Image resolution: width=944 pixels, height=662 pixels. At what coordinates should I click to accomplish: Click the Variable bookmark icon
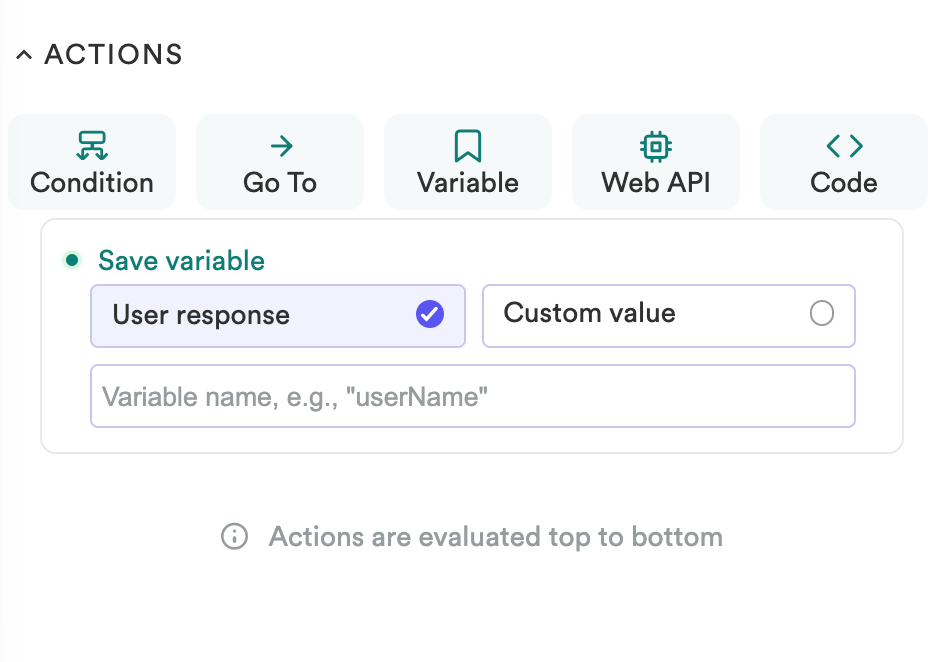[468, 147]
